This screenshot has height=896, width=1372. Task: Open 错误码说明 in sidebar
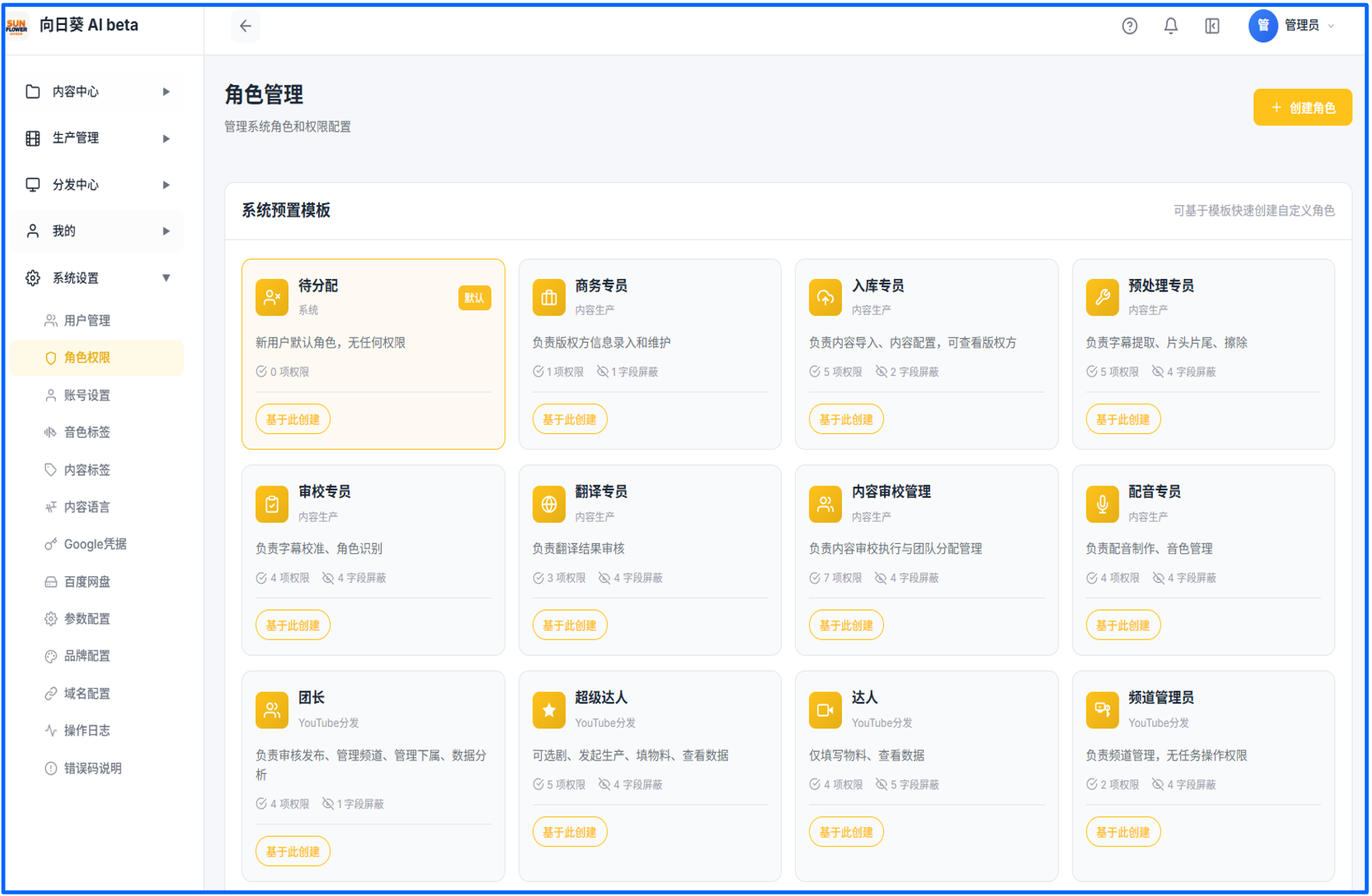coord(97,768)
